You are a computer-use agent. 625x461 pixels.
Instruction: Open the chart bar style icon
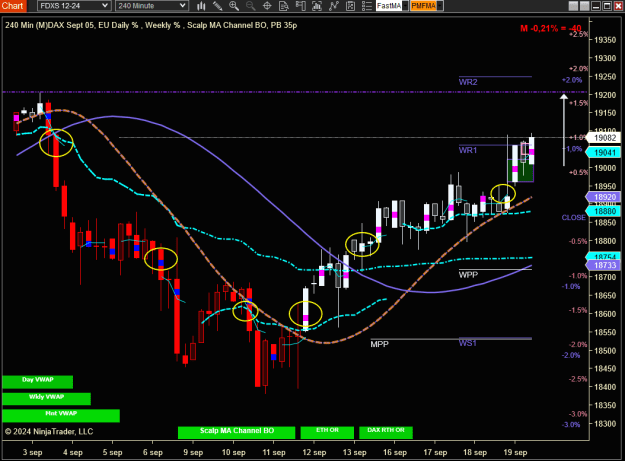[201, 6]
